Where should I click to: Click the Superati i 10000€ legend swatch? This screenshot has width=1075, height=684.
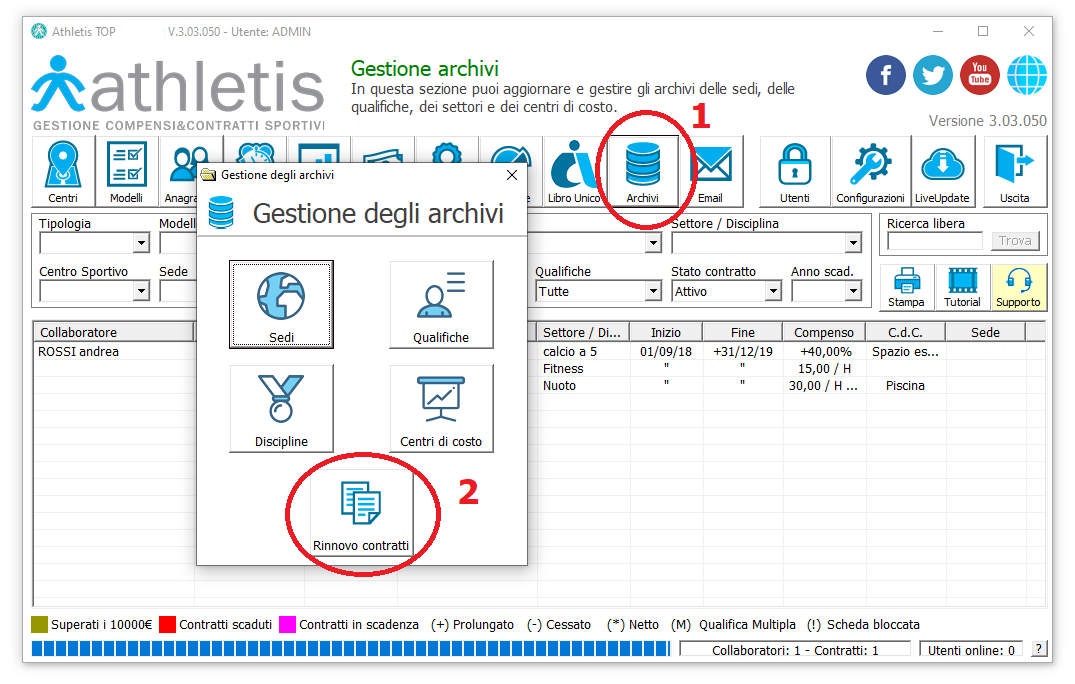(x=40, y=624)
